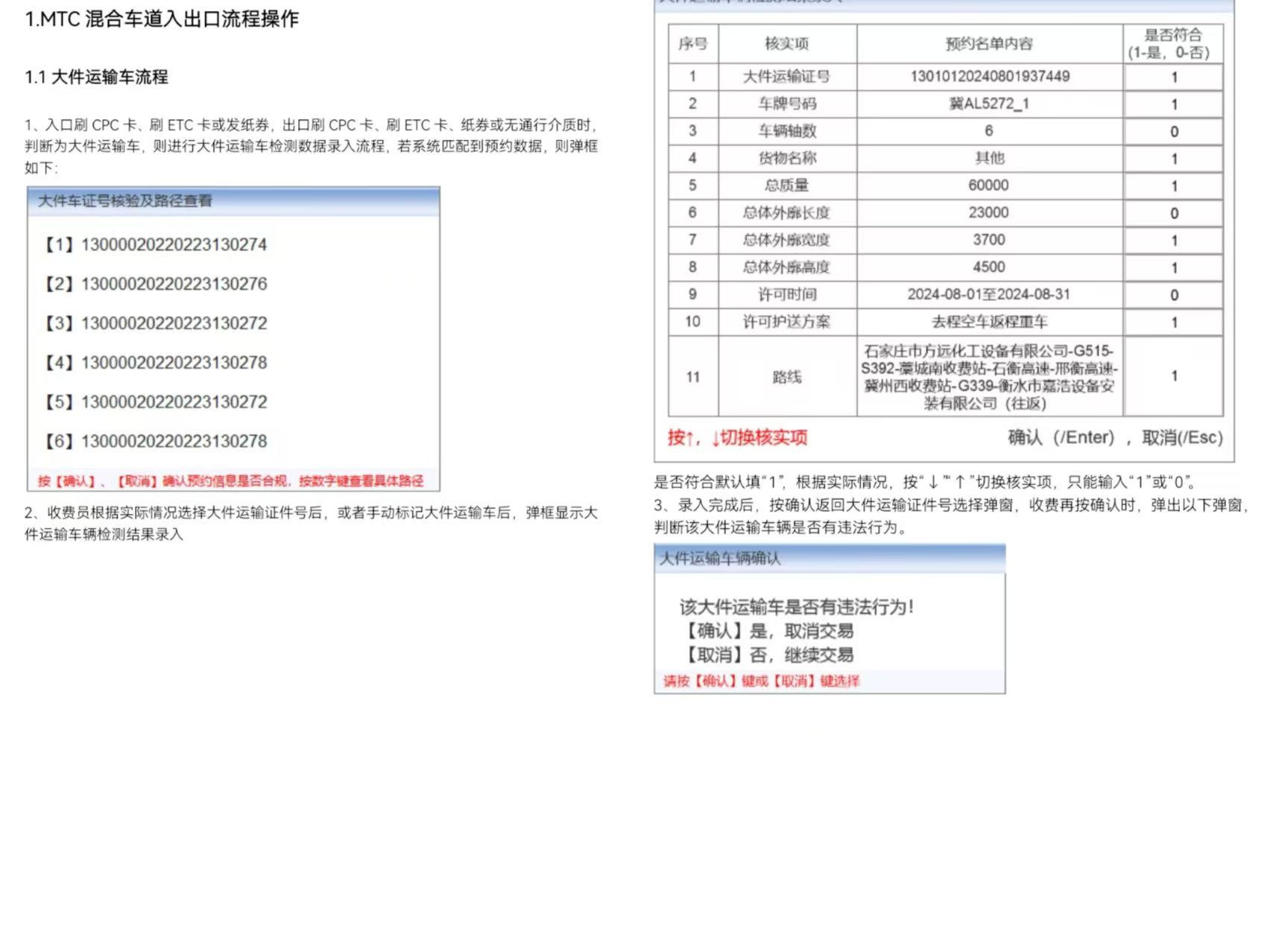1270x952 pixels.
Task: Click the permit number 1301012024080193​7449
Action: coord(989,77)
